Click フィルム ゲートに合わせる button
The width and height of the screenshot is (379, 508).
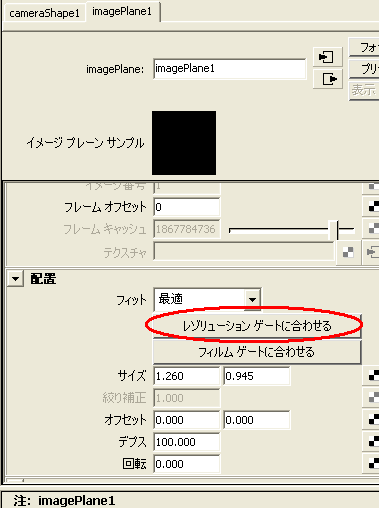click(257, 352)
